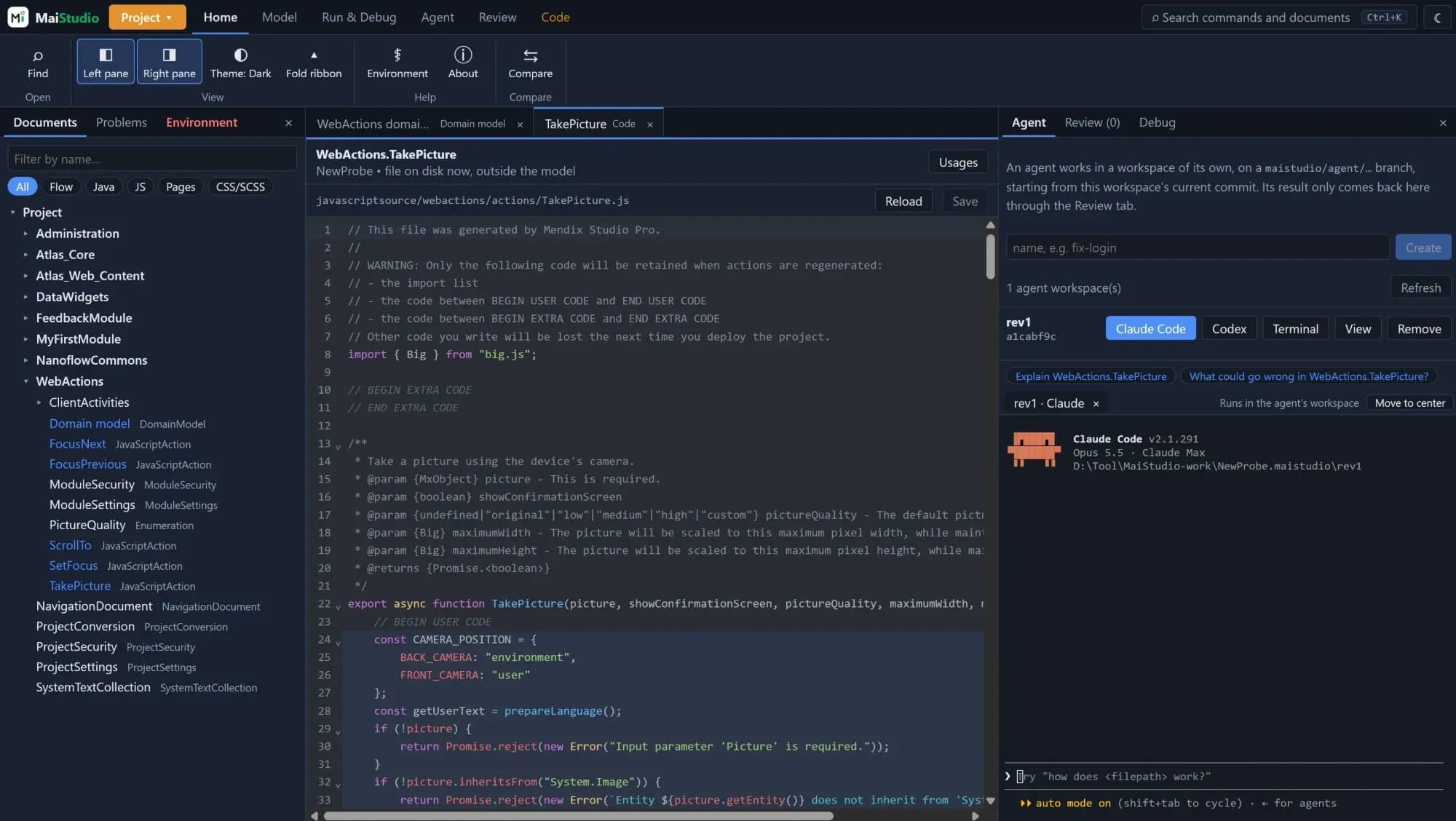Toggle the Left pane button
Viewport: 1456px width, 821px height.
[x=106, y=62]
